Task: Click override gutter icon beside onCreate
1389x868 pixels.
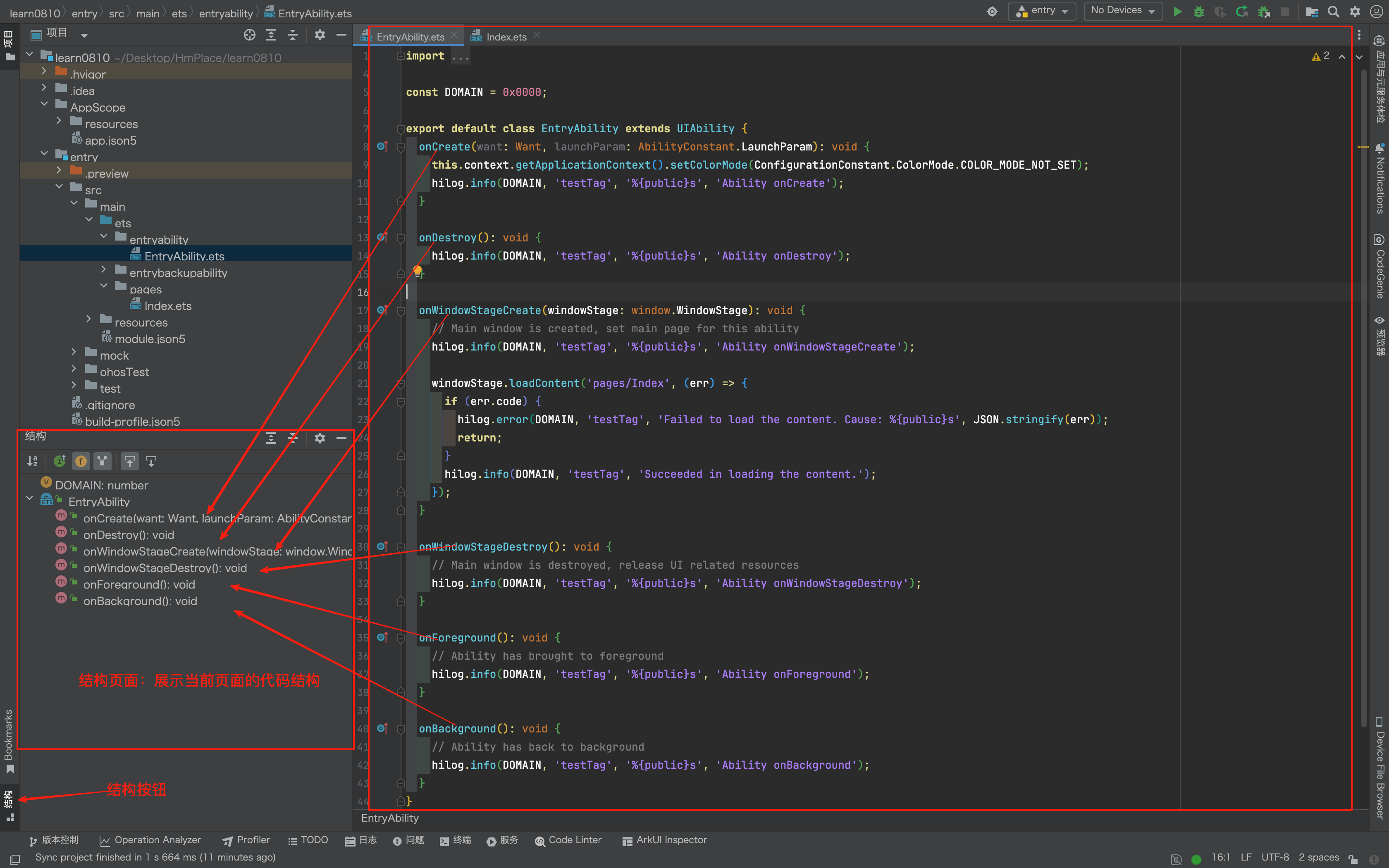Action: pos(382,146)
